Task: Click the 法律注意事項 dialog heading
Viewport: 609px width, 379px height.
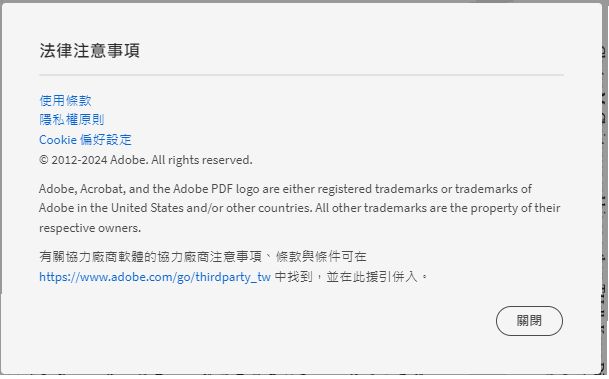Action: (90, 50)
